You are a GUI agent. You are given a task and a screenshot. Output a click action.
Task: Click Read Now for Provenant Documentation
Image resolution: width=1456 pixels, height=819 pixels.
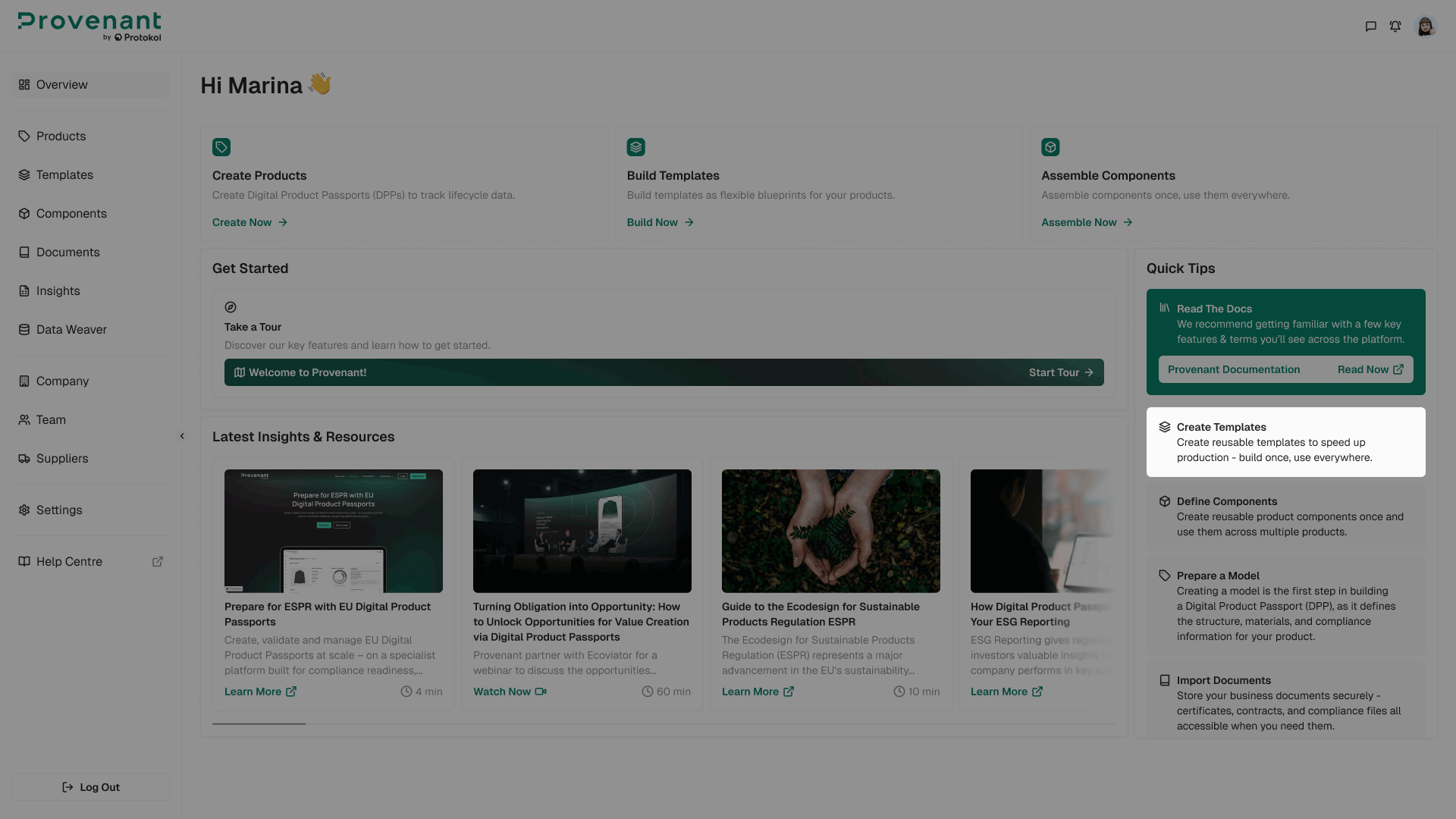(1370, 369)
